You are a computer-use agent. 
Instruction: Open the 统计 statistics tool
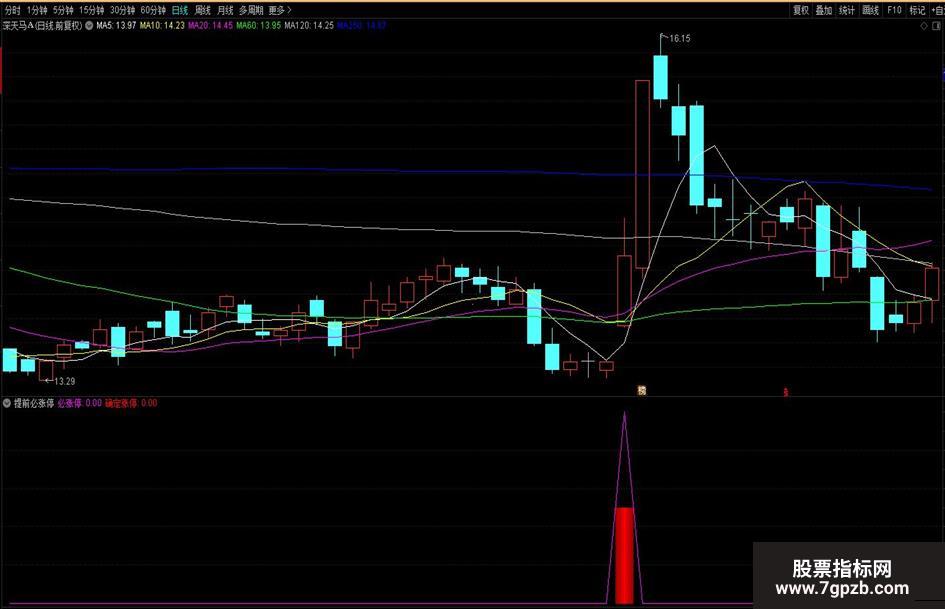point(847,10)
